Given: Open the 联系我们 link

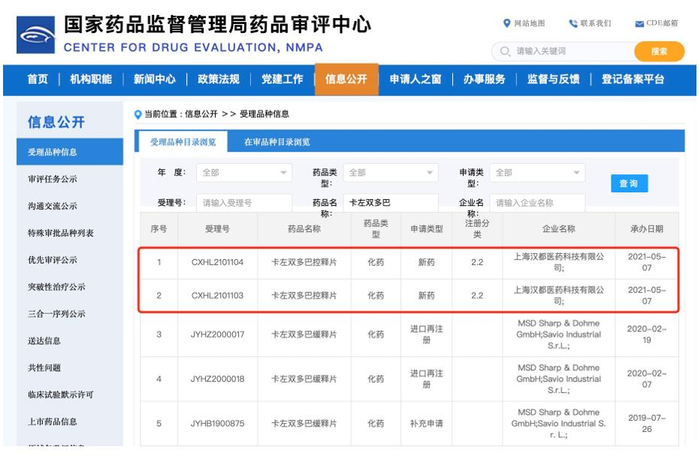Looking at the screenshot, I should pyautogui.click(x=596, y=23).
